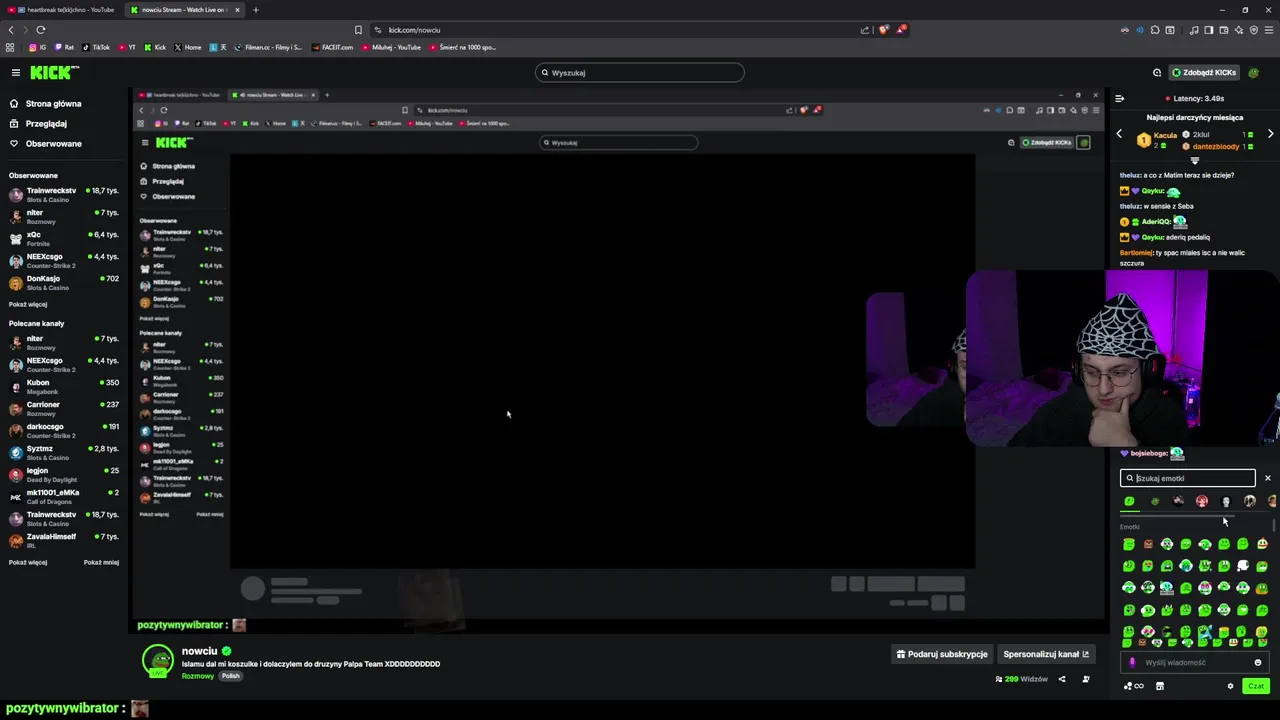The image size is (1280, 720).
Task: Open FACEIT.com bookmark
Action: coord(333,47)
